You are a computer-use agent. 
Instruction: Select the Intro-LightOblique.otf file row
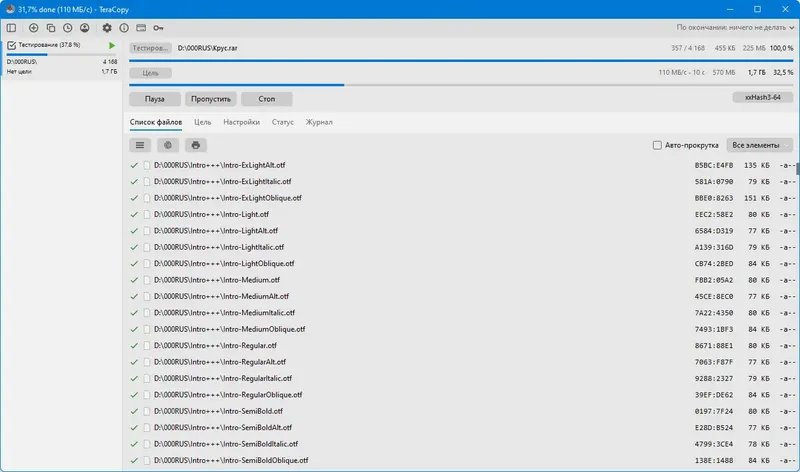tap(461, 264)
